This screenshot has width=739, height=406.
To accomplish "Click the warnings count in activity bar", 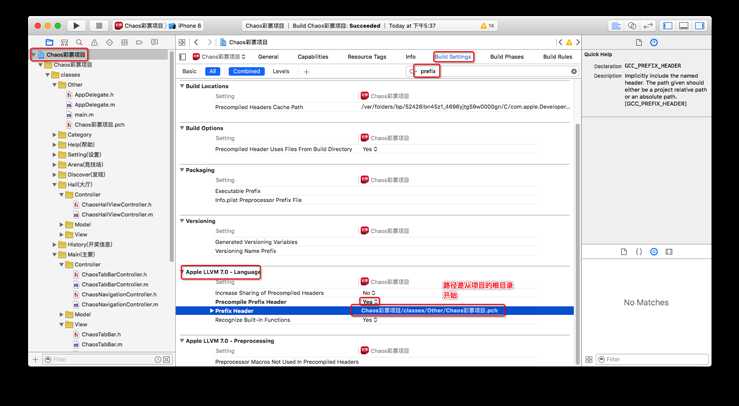I will pyautogui.click(x=487, y=26).
